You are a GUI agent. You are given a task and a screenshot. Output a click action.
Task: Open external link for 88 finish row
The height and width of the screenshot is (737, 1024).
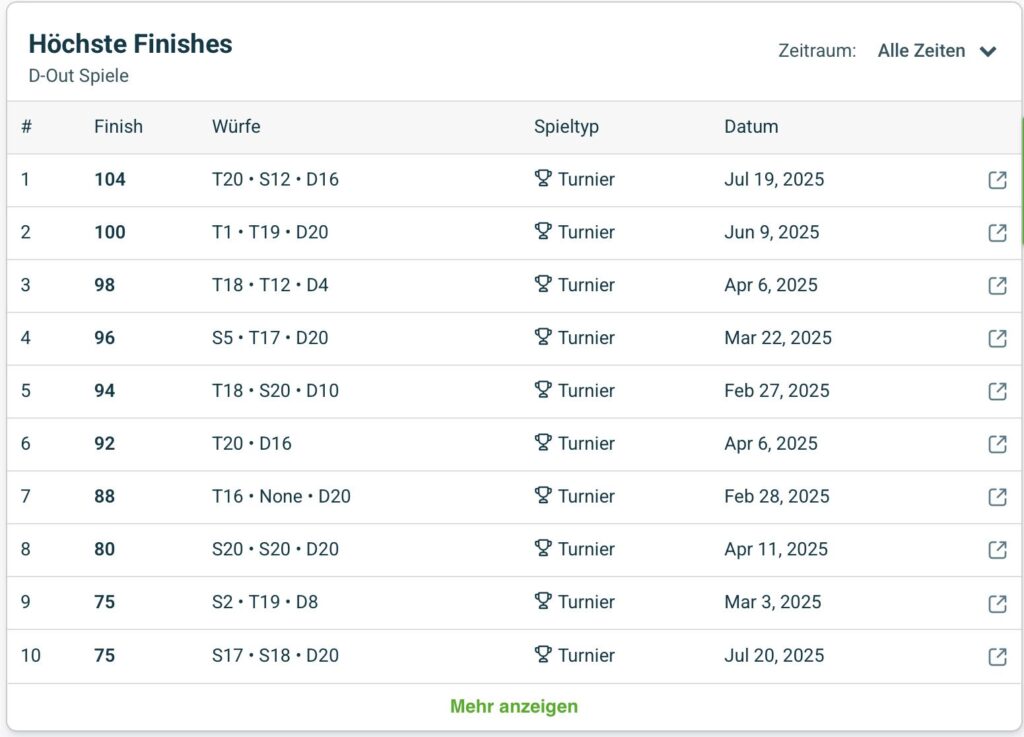click(x=997, y=497)
